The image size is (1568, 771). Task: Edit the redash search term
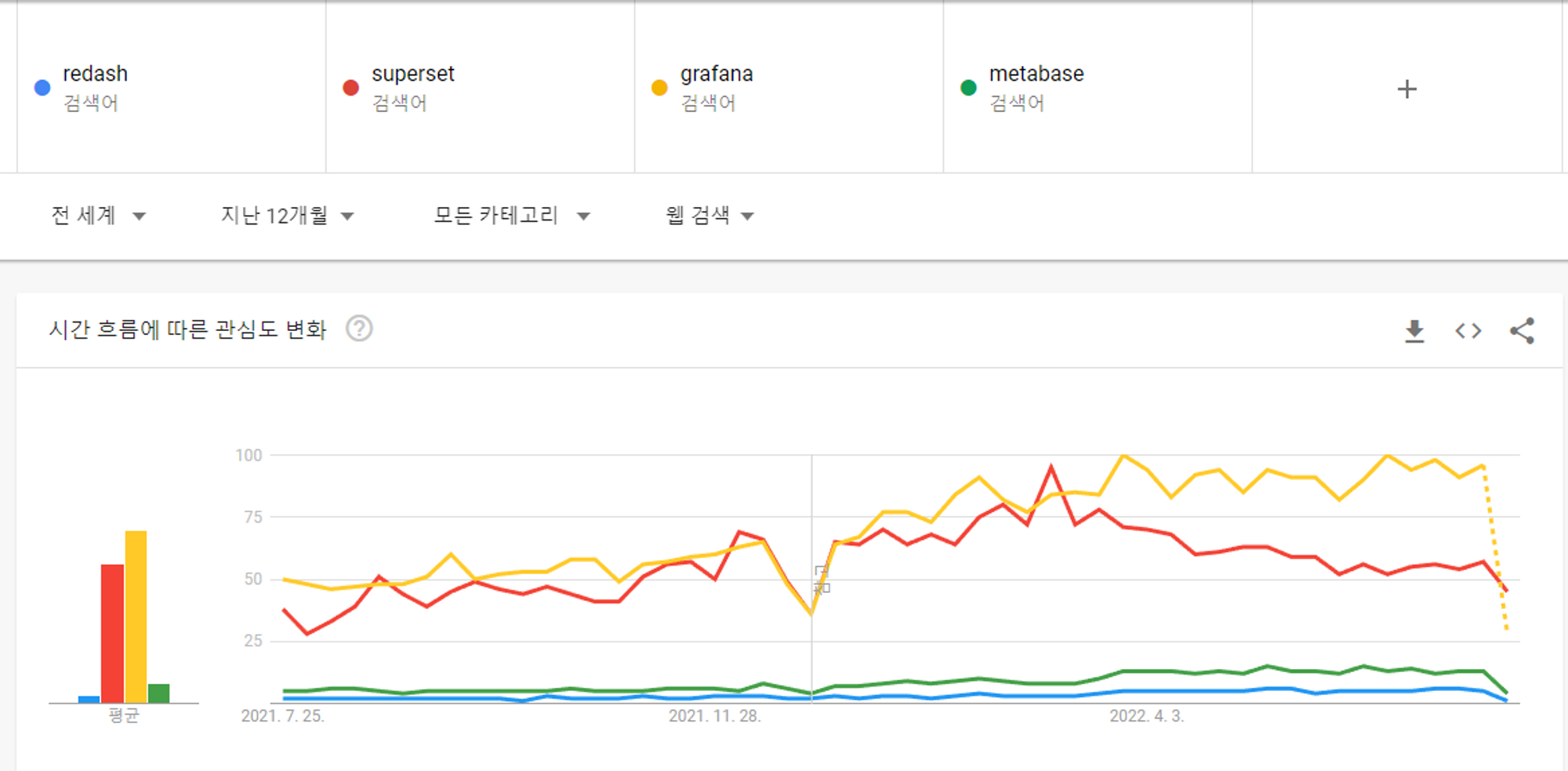[x=95, y=74]
